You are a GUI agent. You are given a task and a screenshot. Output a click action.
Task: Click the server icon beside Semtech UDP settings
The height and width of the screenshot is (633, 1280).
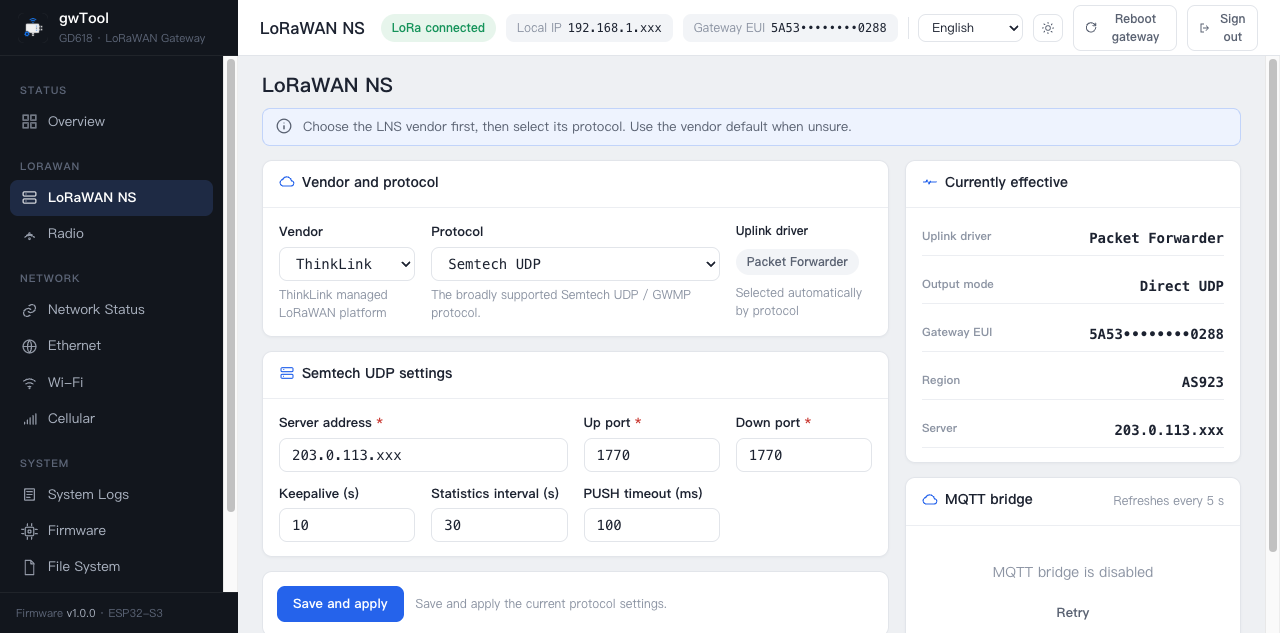pyautogui.click(x=287, y=373)
